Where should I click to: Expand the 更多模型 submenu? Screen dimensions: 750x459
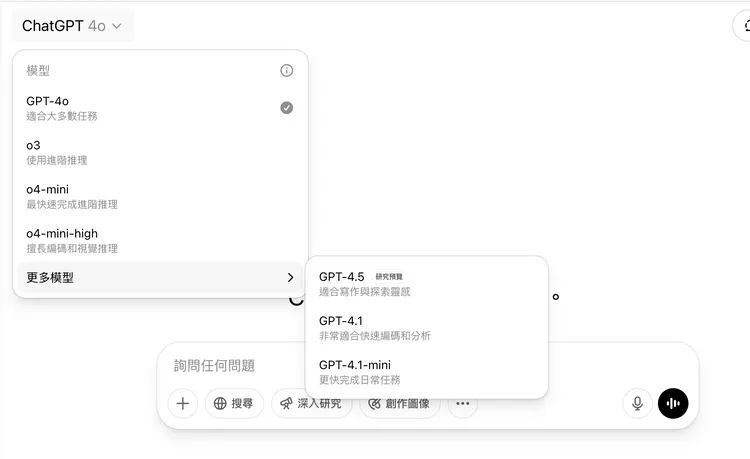click(160, 277)
